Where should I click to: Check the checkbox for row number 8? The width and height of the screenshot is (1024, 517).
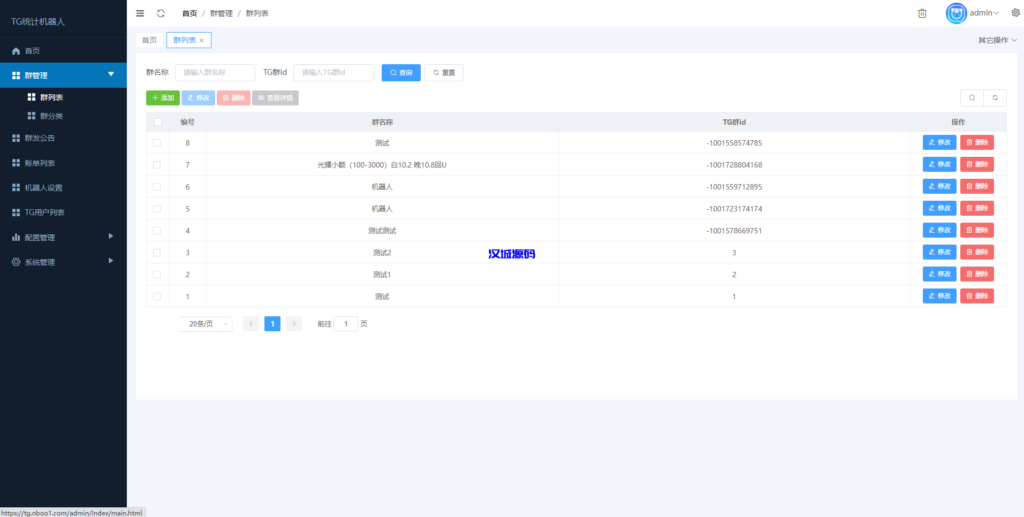click(157, 143)
